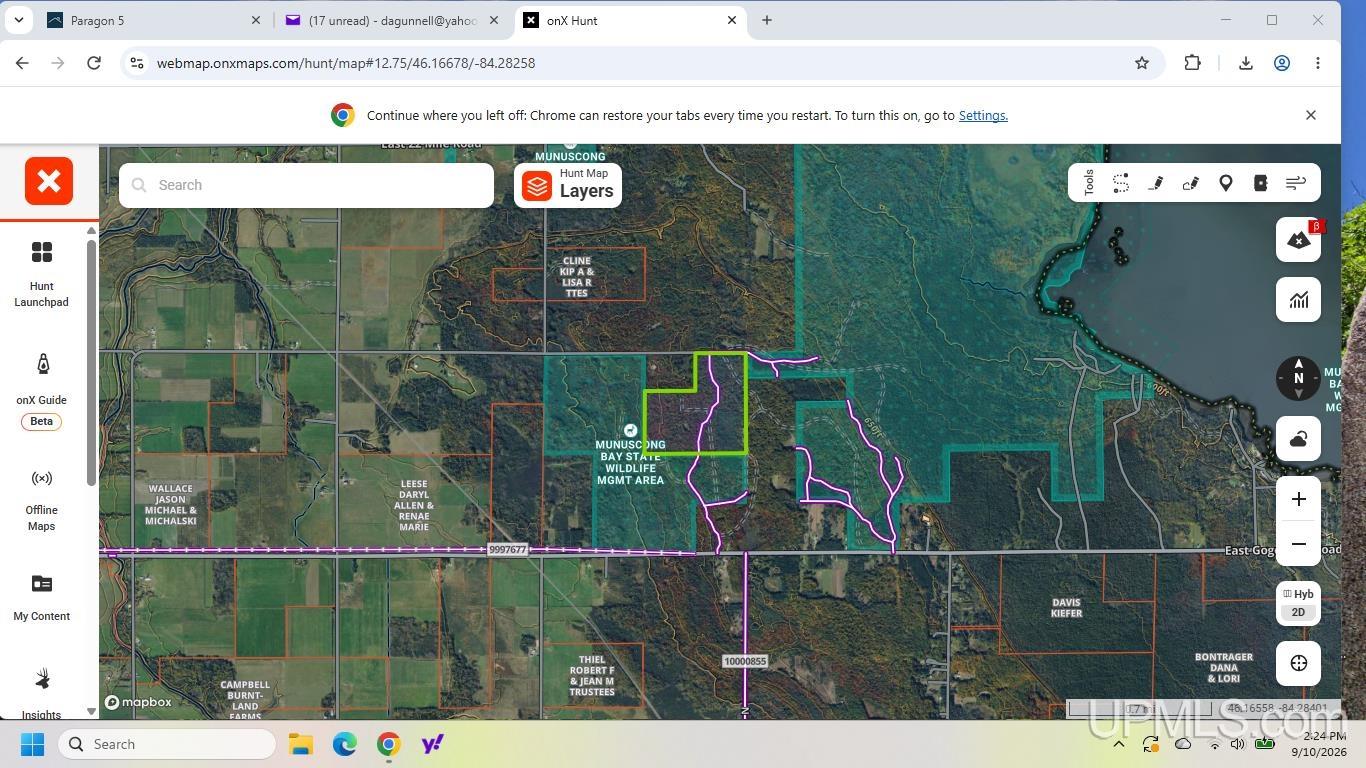Viewport: 1366px width, 768px height.
Task: Center map on my location
Action: [x=1298, y=663]
